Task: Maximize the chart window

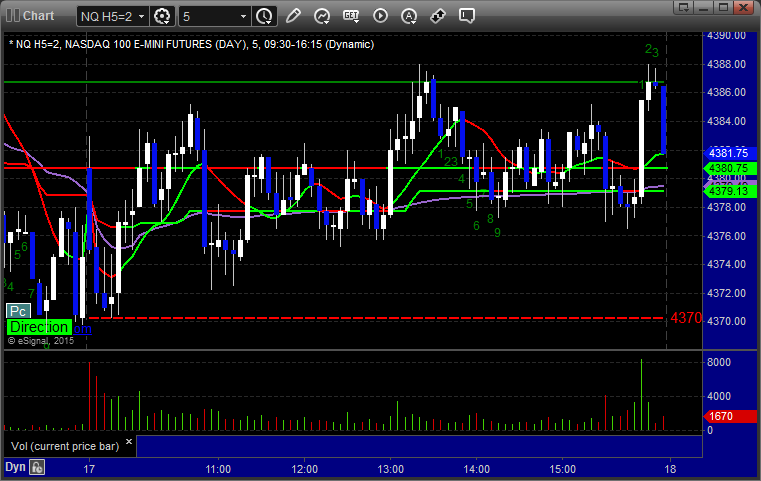Action: click(x=724, y=7)
